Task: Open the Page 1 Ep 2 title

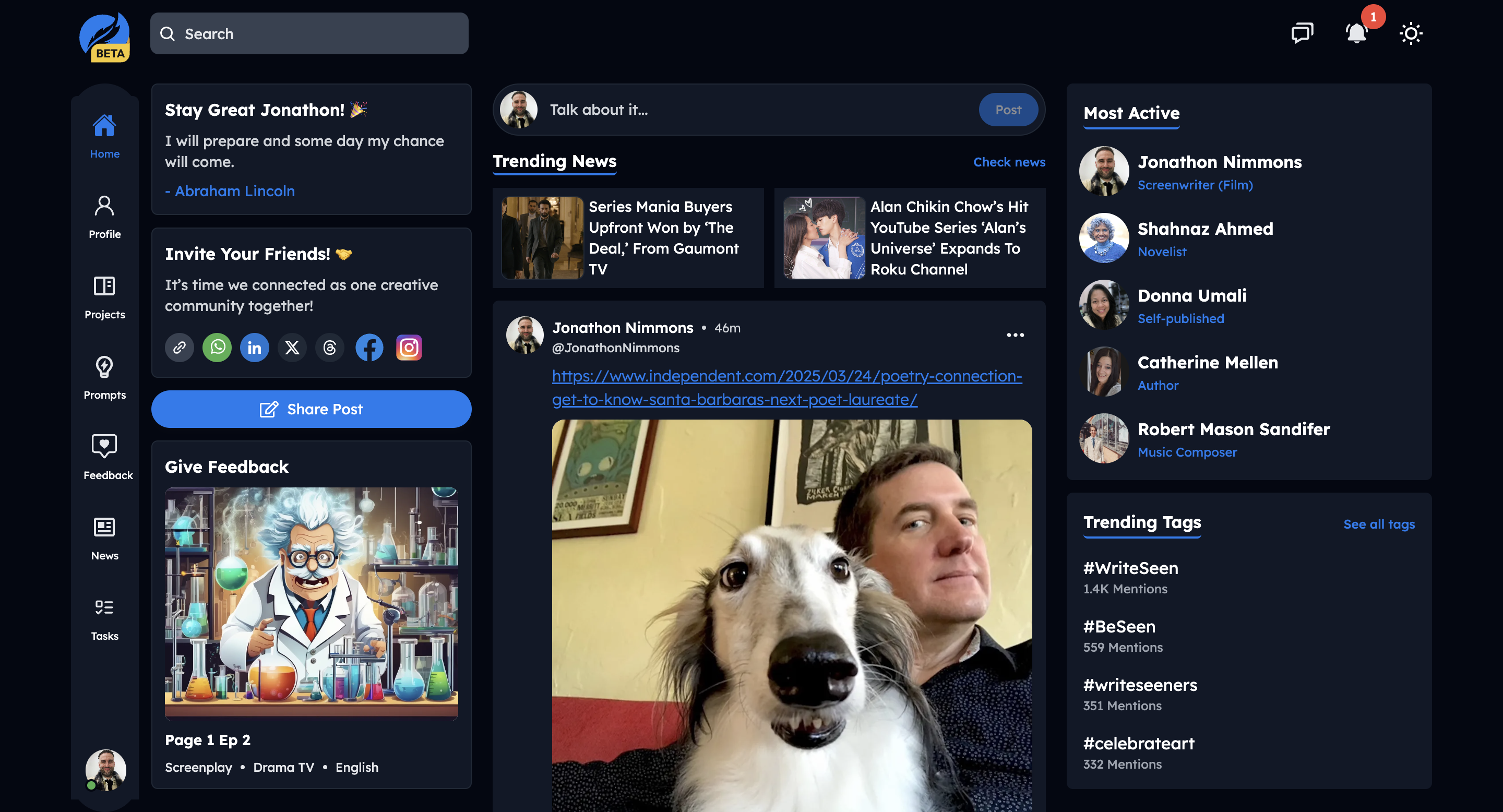Action: (208, 739)
